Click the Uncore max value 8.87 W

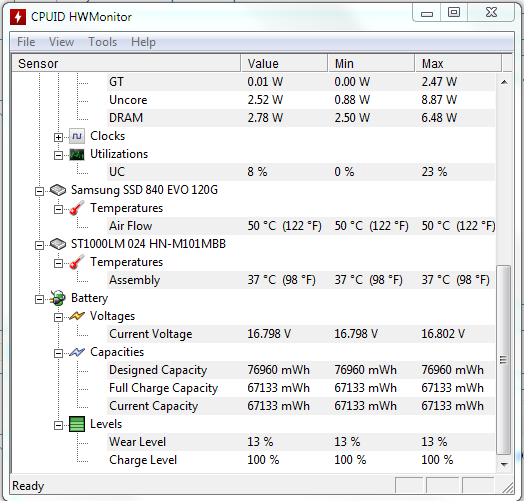[x=439, y=100]
